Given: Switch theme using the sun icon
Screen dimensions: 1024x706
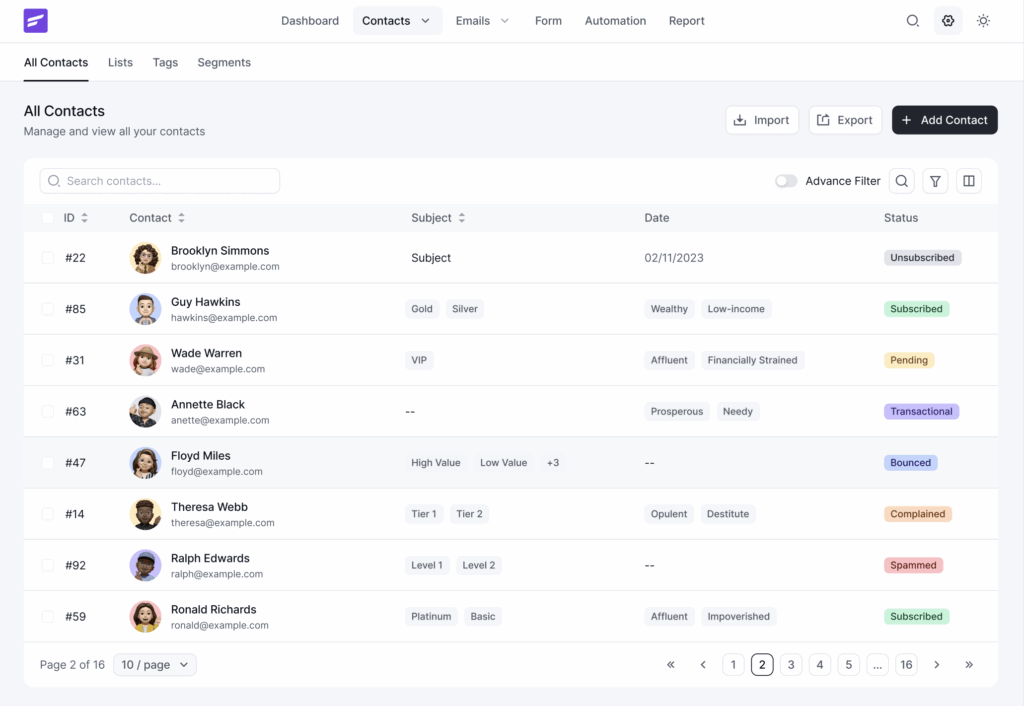Looking at the screenshot, I should point(984,20).
